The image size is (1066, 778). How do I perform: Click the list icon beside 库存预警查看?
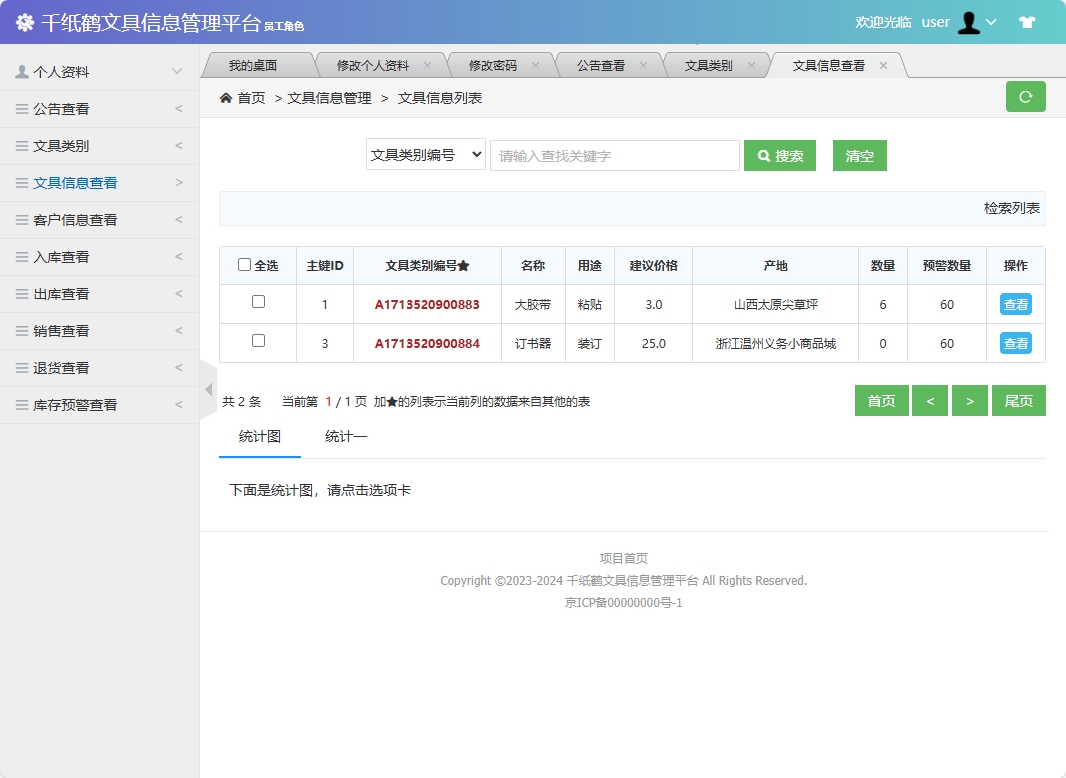point(22,405)
